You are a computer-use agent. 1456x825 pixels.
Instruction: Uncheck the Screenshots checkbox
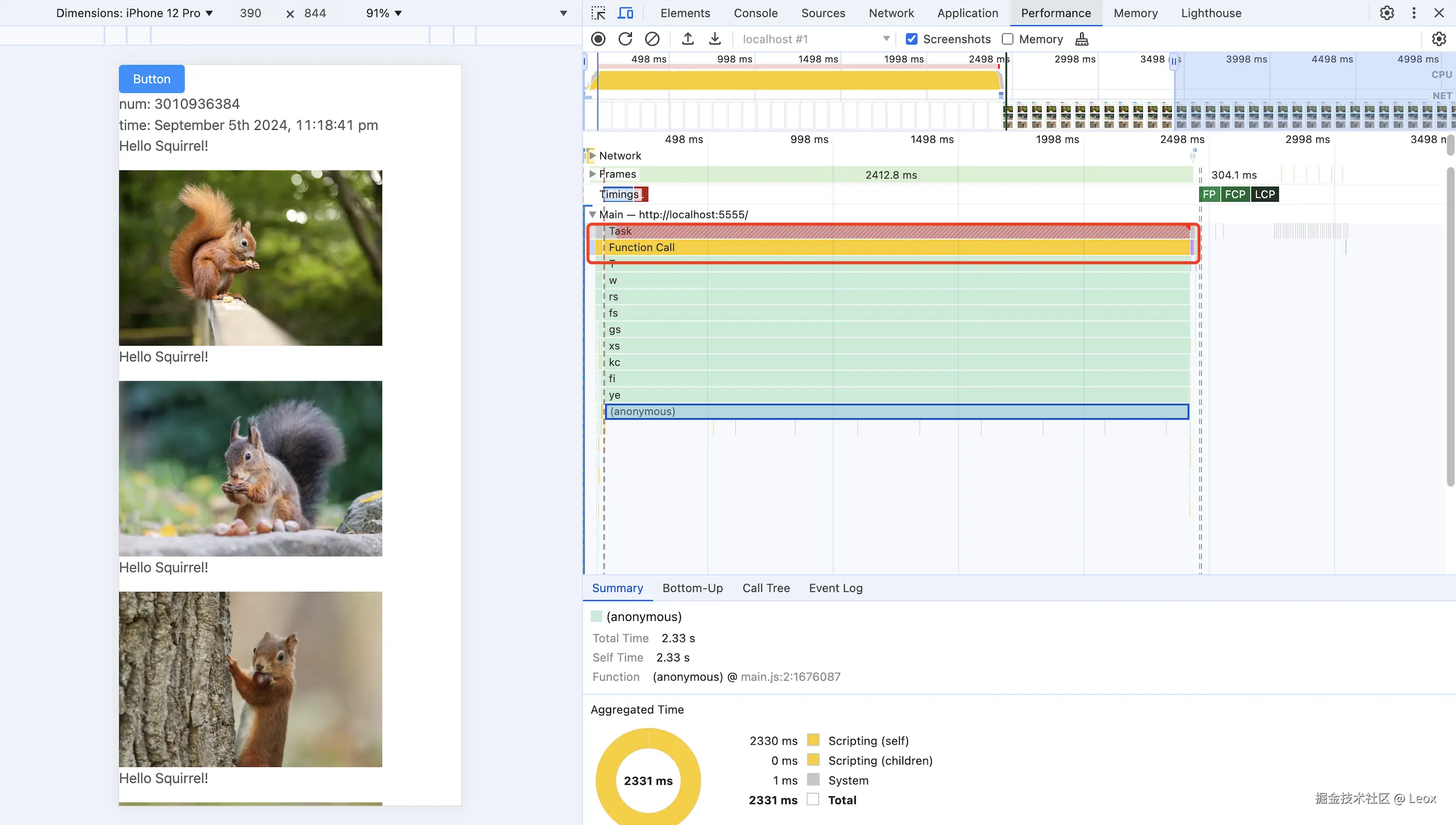pos(911,39)
